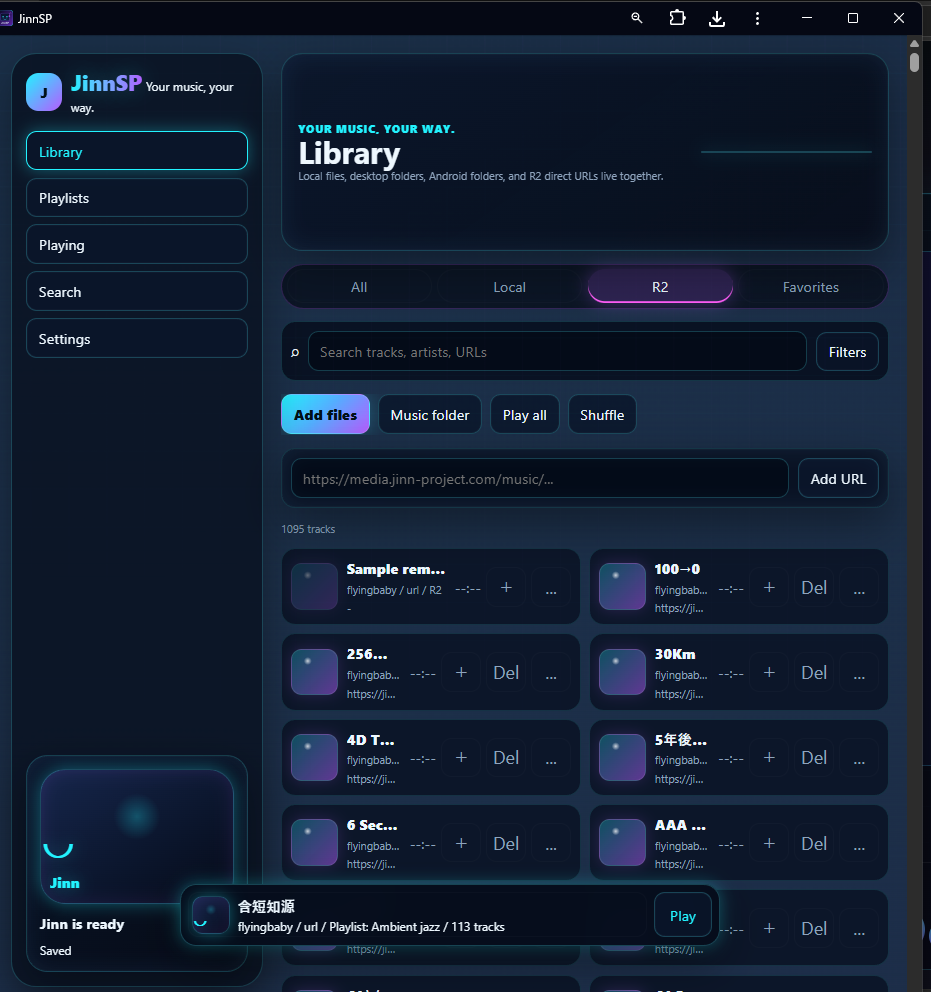Viewport: 931px width, 992px height.
Task: Delete the 256... track
Action: pos(506,673)
